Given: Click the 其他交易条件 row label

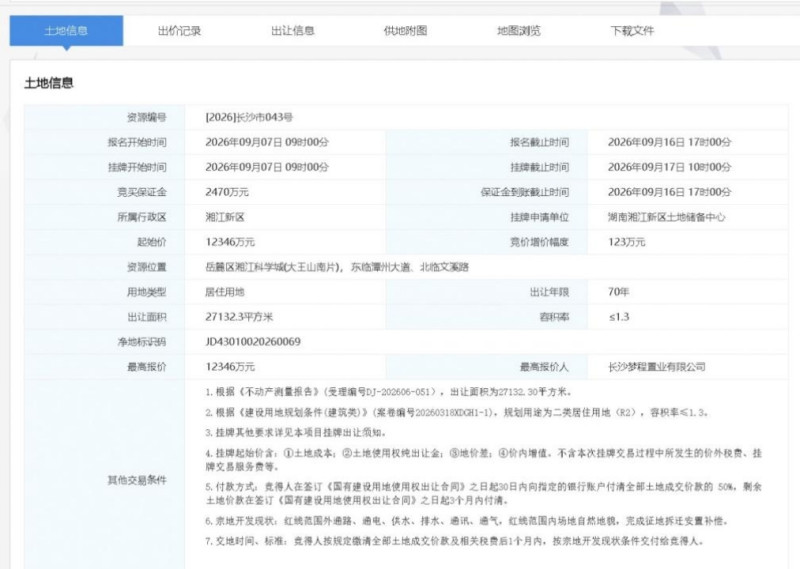Looking at the screenshot, I should tap(137, 480).
